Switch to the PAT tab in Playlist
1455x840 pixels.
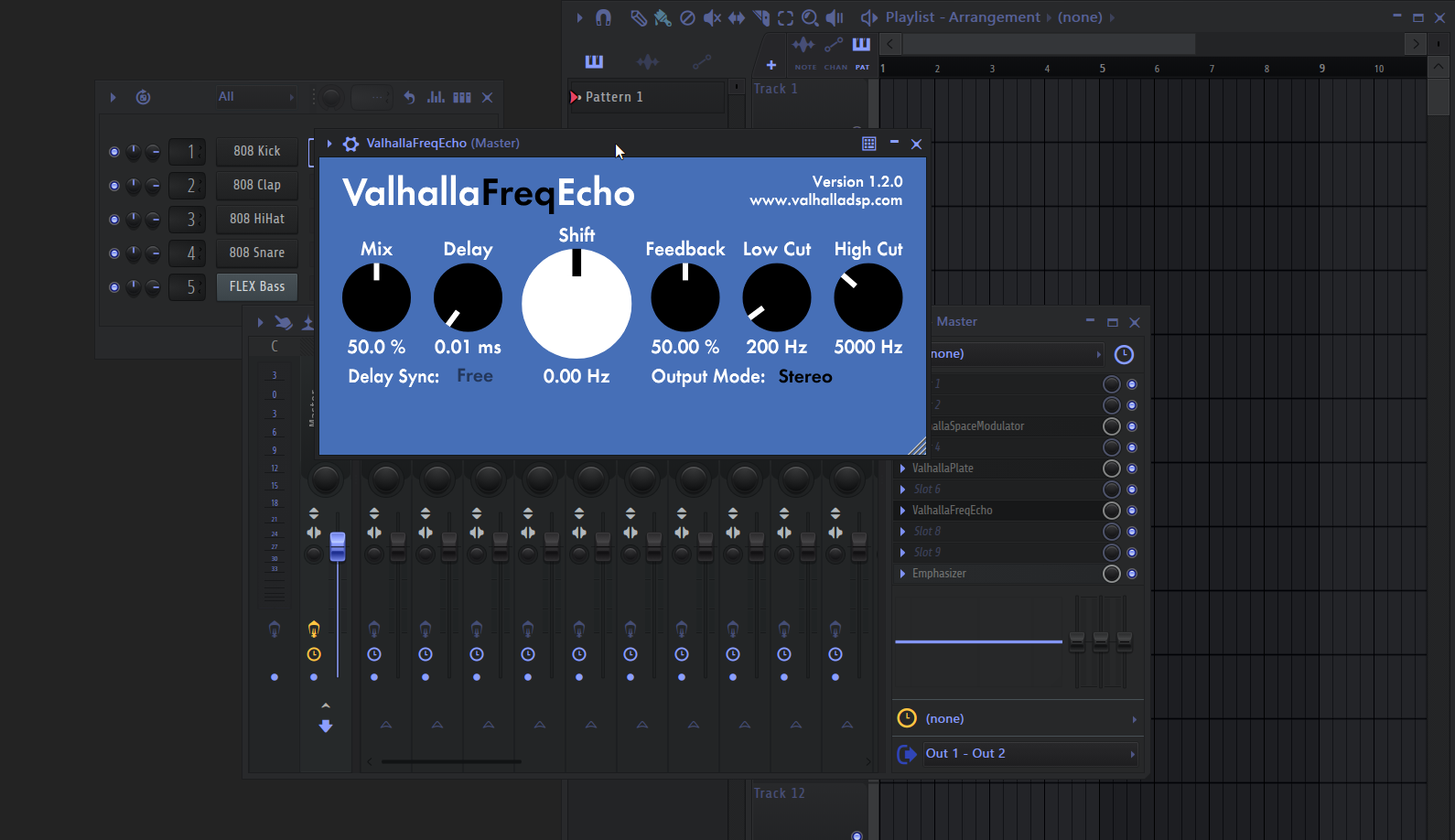[x=862, y=51]
